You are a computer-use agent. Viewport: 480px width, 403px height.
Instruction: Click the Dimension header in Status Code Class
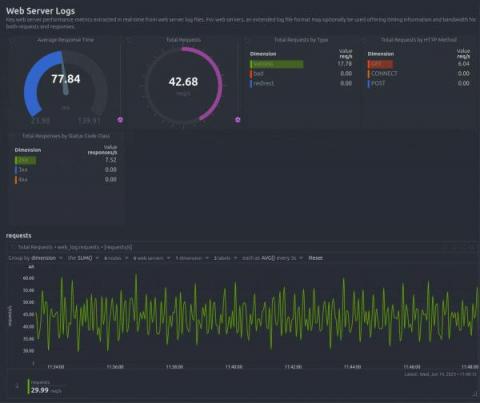[x=28, y=150]
